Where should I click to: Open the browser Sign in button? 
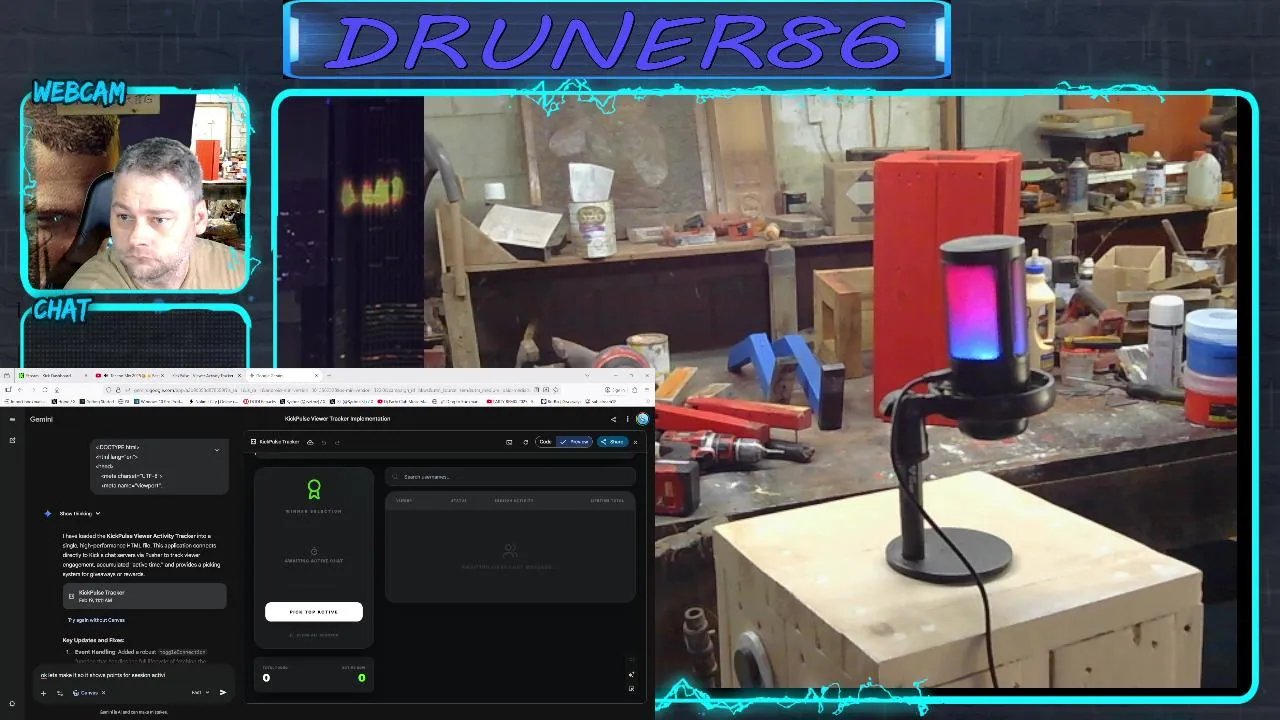(614, 389)
